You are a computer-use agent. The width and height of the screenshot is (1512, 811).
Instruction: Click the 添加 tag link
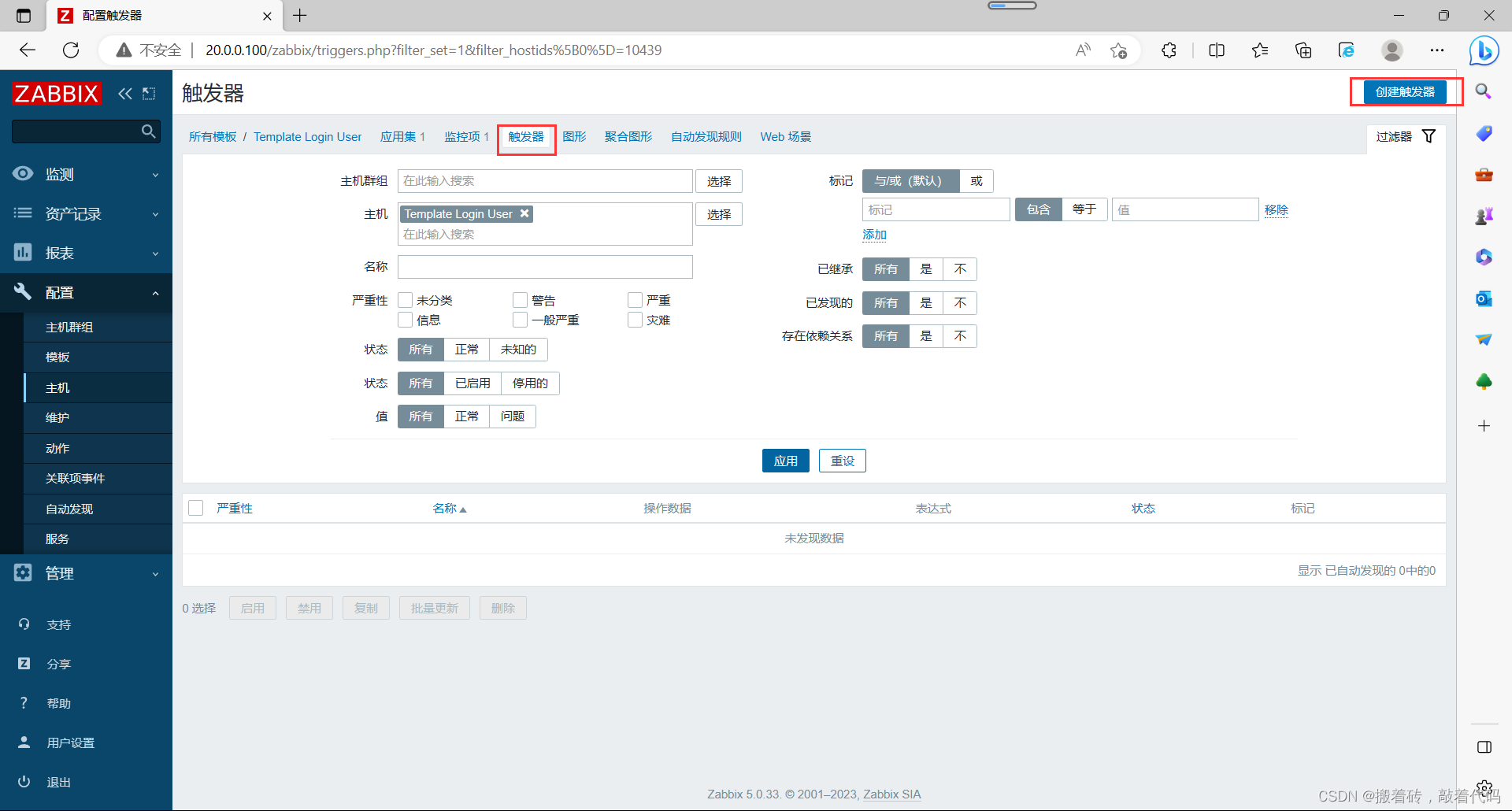pos(874,235)
